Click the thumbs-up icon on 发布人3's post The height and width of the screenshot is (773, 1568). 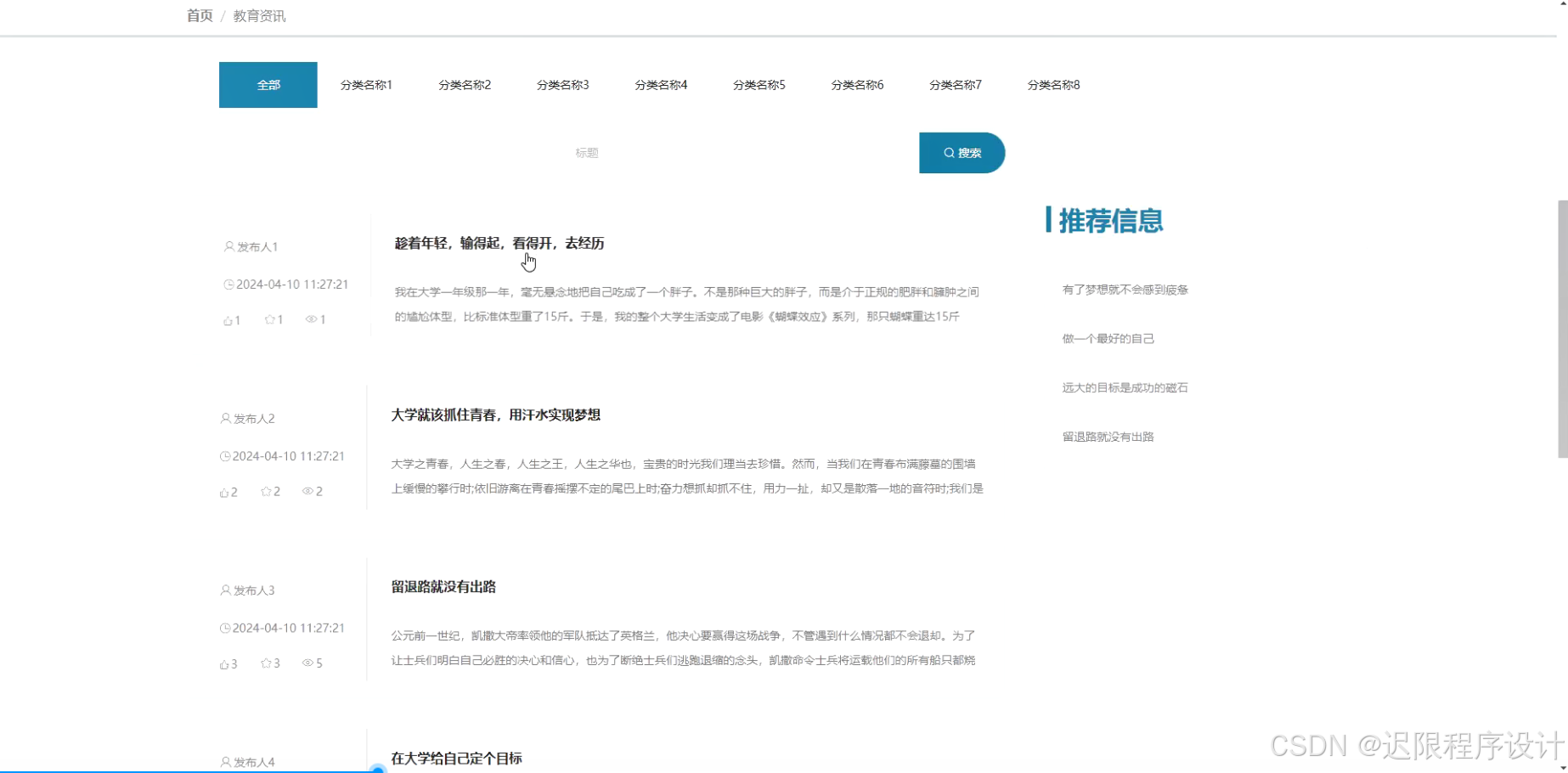[224, 663]
